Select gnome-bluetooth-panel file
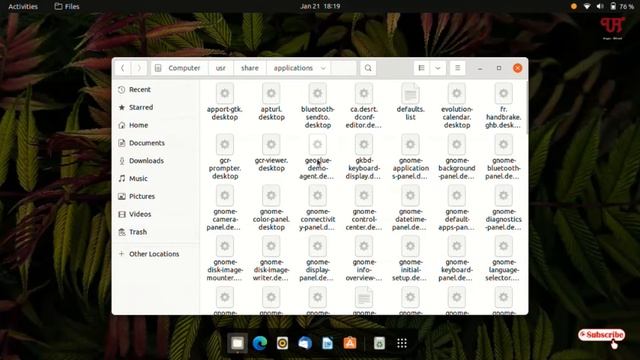The width and height of the screenshot is (640, 360). [x=503, y=157]
